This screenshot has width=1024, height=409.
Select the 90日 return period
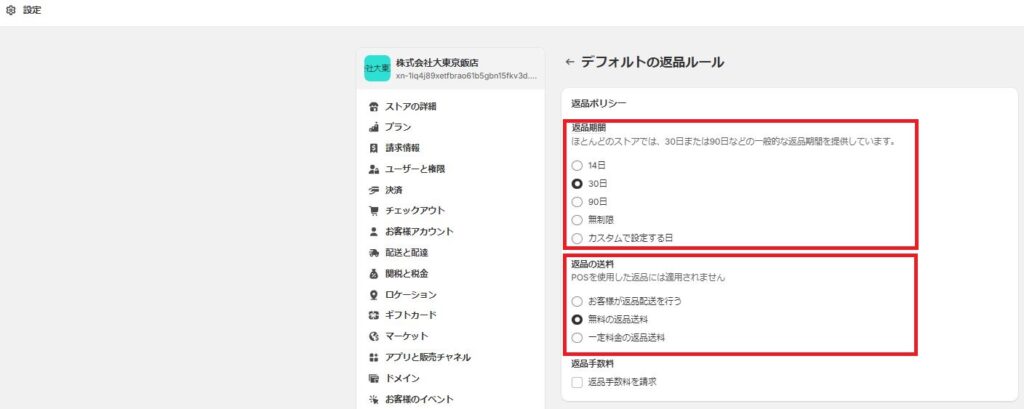click(577, 202)
